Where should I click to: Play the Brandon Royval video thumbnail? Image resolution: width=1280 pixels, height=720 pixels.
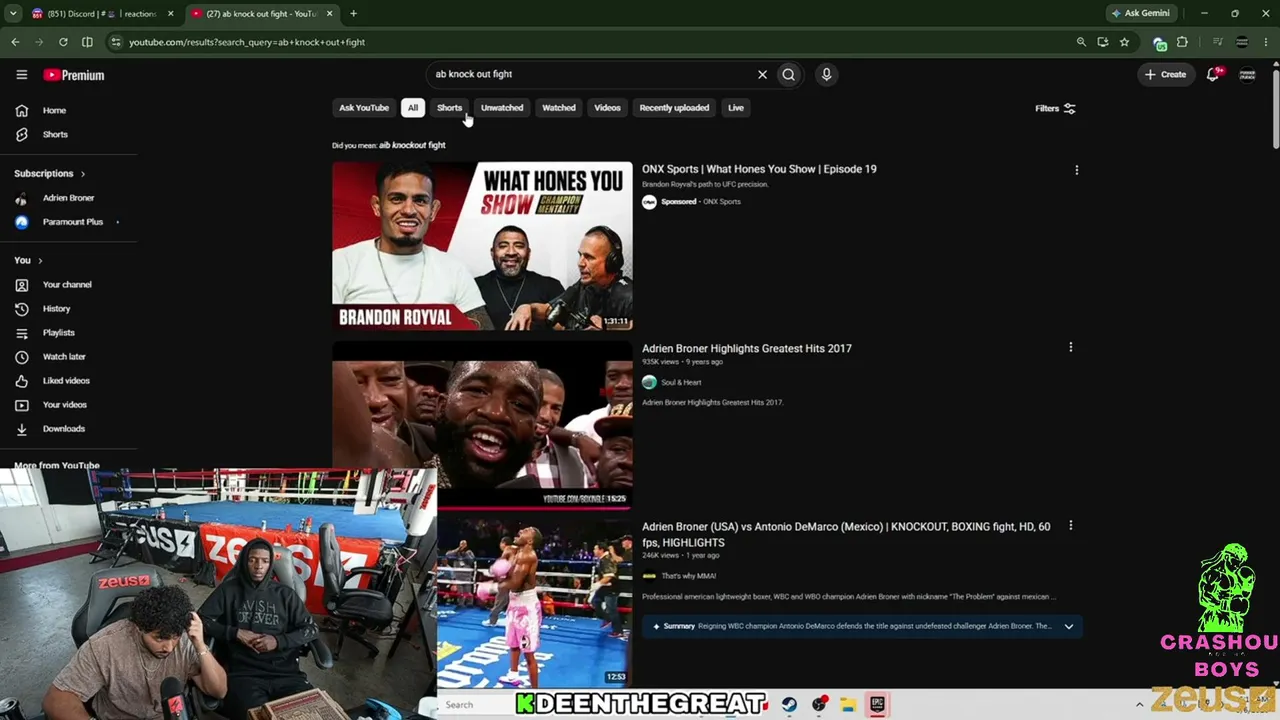[482, 246]
